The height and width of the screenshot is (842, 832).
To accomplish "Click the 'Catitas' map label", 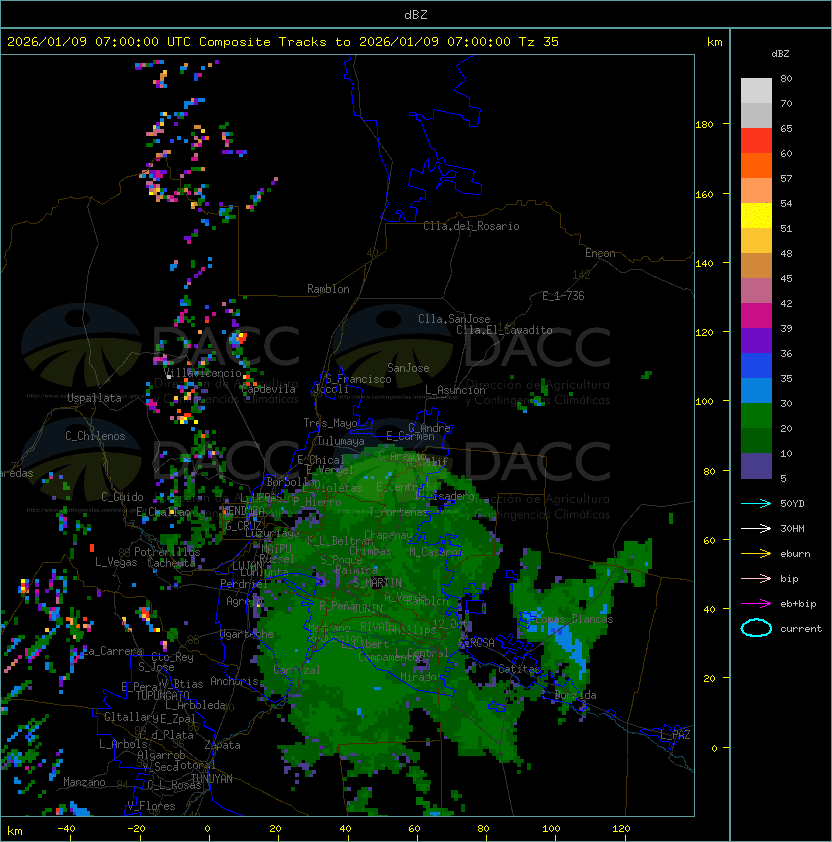I will [x=519, y=669].
